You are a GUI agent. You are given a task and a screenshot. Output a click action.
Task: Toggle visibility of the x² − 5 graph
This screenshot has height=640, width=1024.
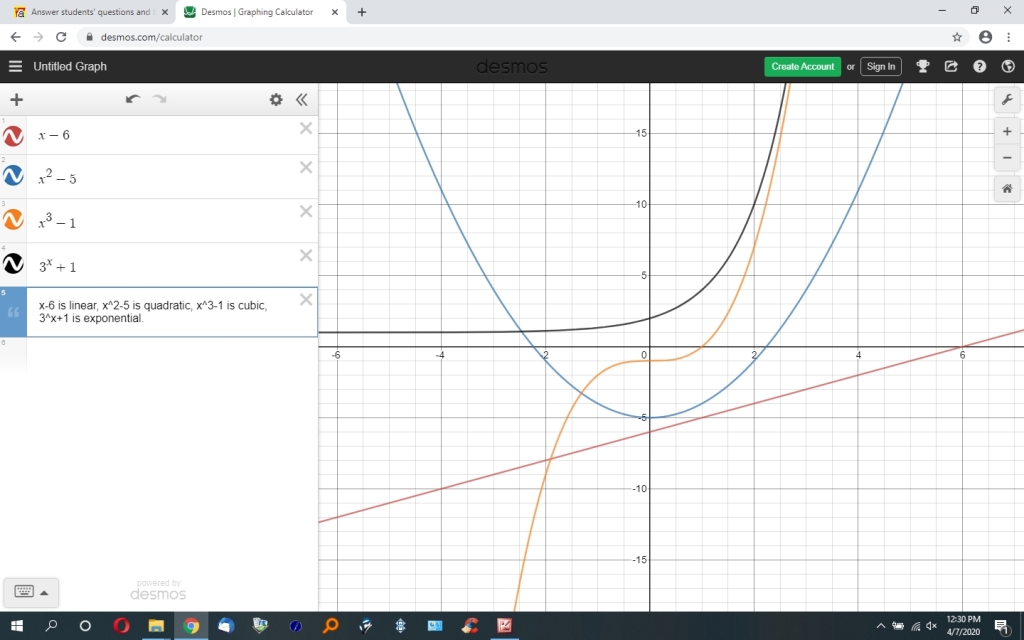(x=13, y=176)
